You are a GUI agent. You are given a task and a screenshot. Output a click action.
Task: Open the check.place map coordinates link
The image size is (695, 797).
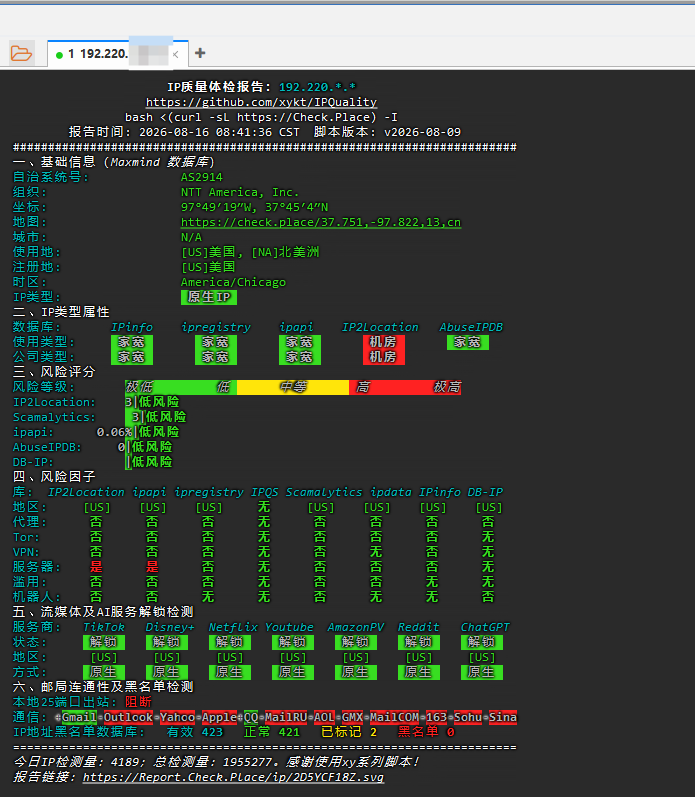click(321, 222)
